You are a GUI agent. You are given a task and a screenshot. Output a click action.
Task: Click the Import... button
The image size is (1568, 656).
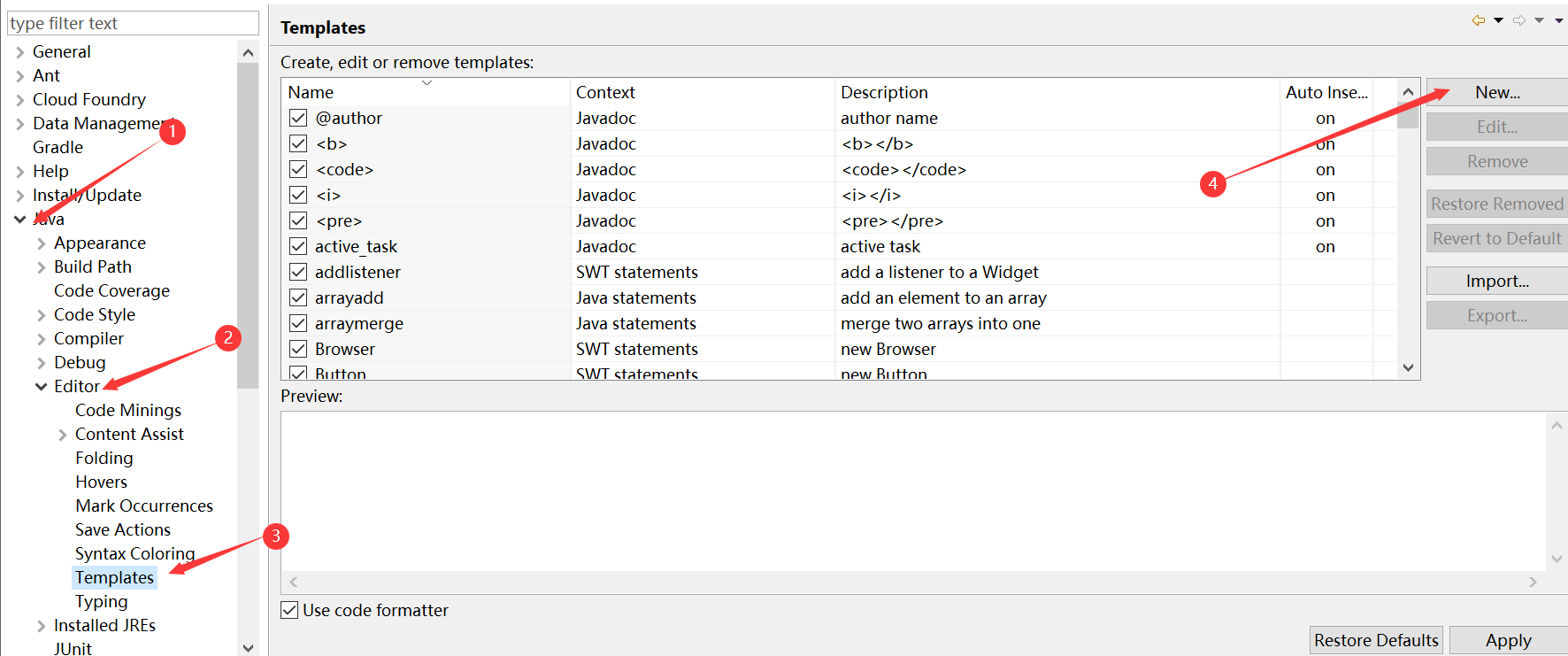pos(1496,281)
